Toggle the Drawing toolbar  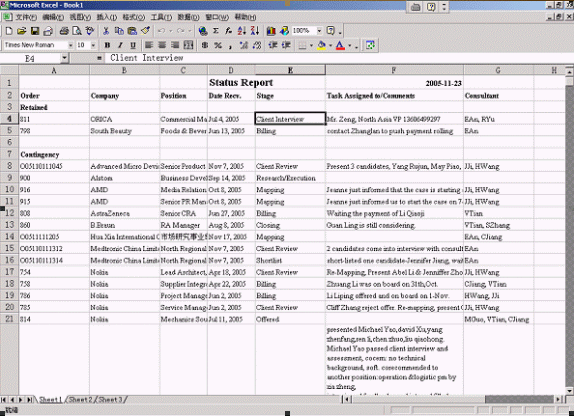[x=284, y=31]
